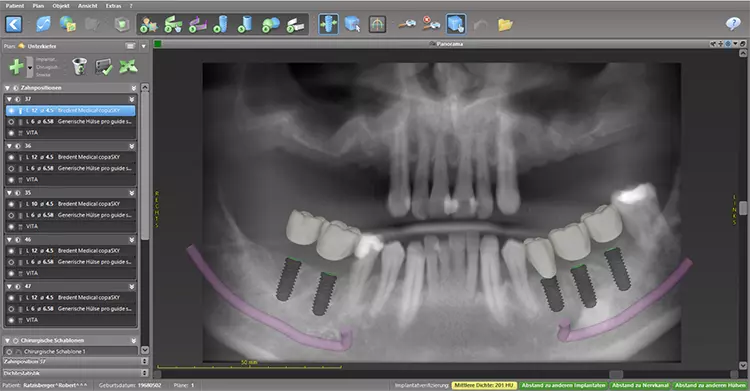Click Abstand zu Nervkanal indicator
Image resolution: width=750 pixels, height=391 pixels.
point(640,385)
